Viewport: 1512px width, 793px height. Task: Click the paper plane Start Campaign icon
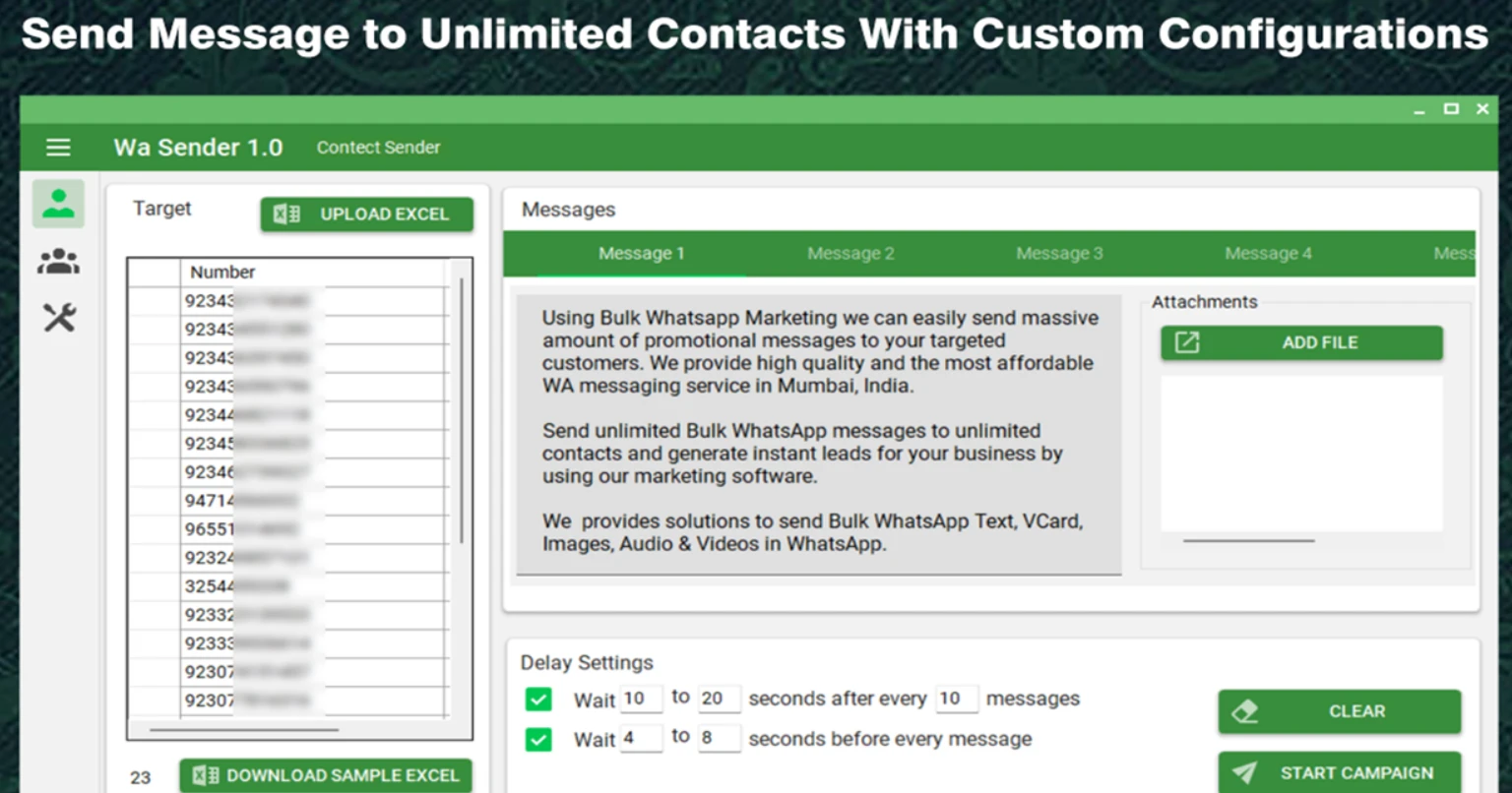click(1244, 772)
